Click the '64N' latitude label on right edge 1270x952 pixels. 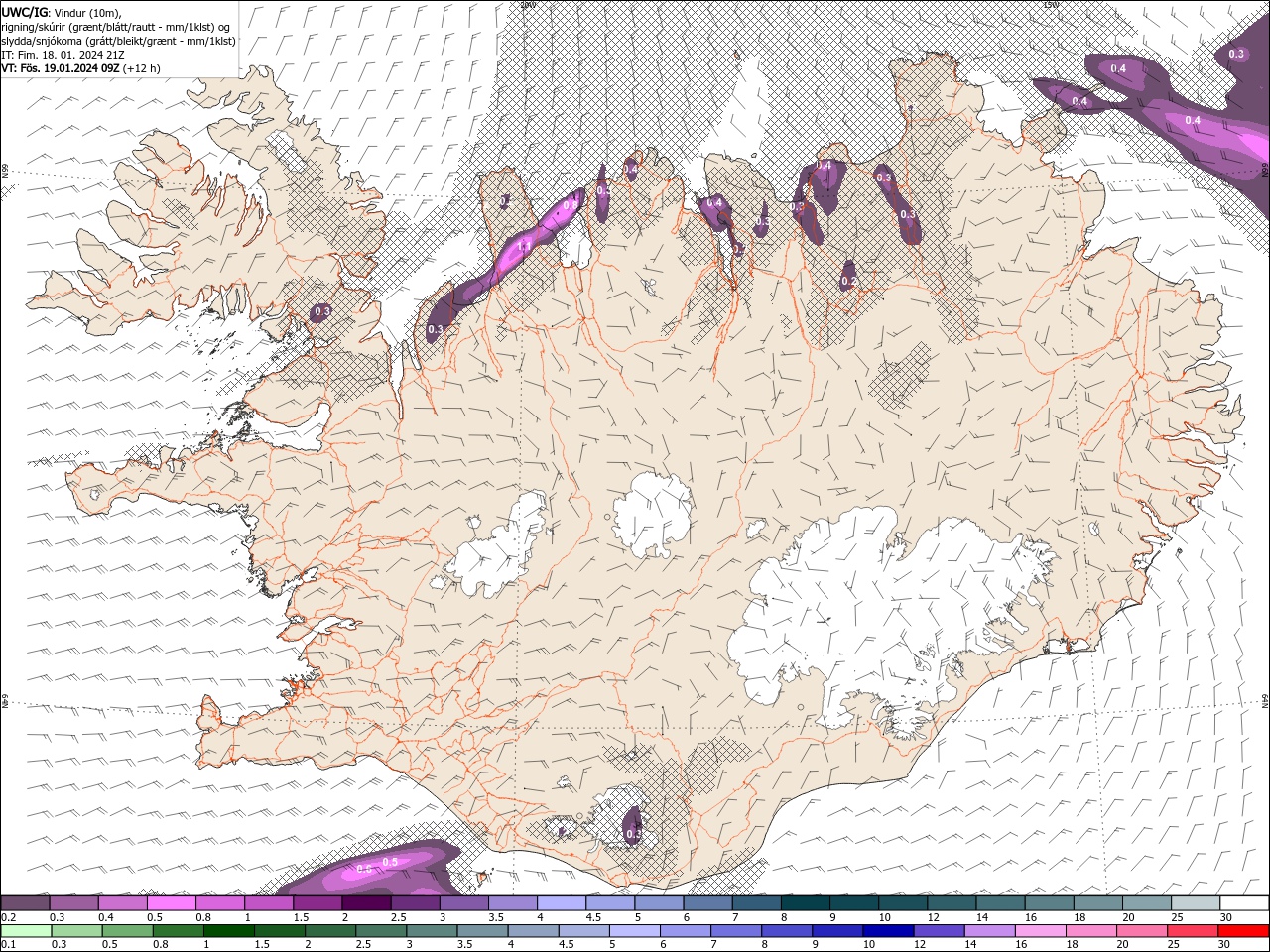1265,700
